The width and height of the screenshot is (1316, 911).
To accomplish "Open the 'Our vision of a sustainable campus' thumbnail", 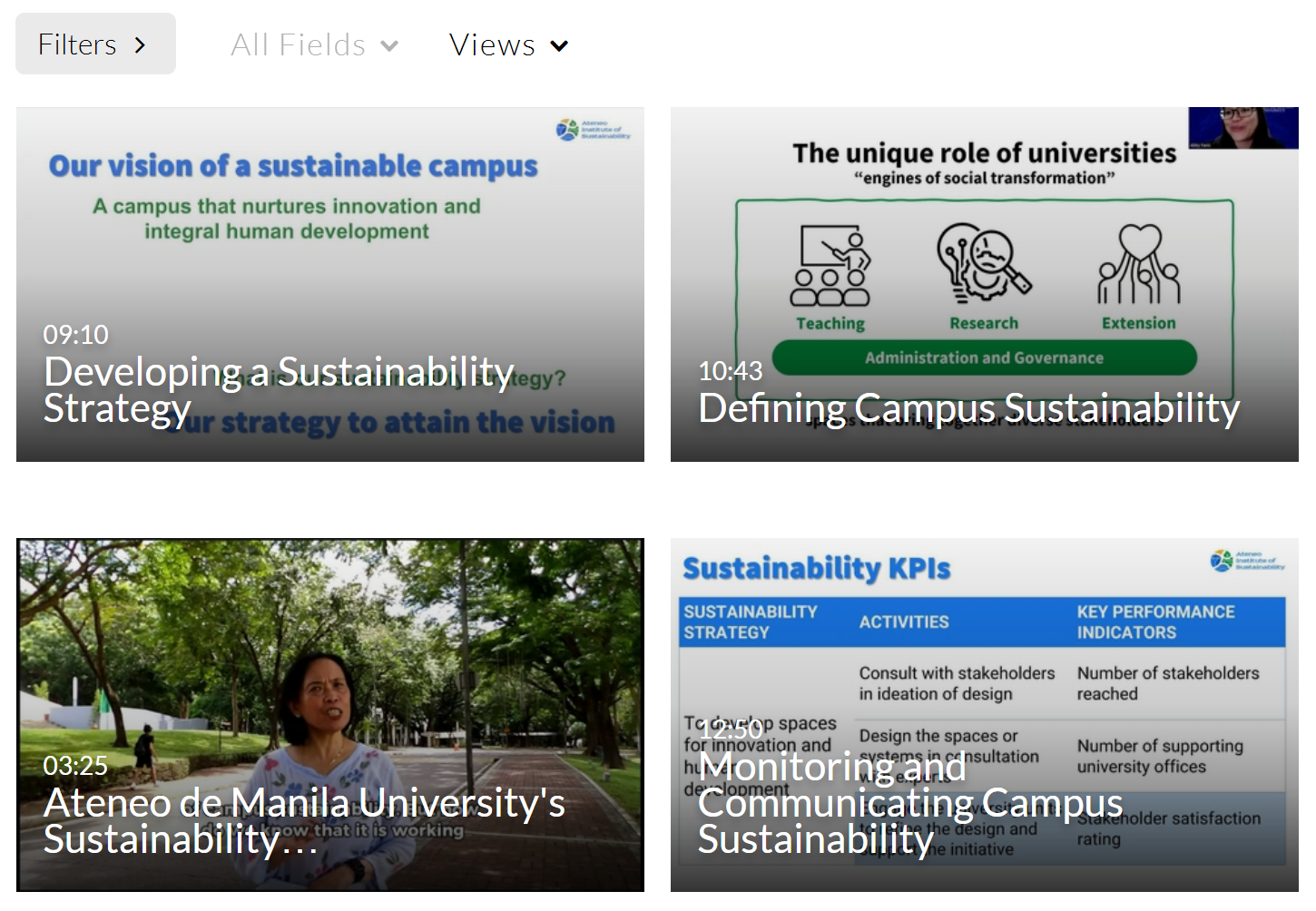I will [330, 227].
